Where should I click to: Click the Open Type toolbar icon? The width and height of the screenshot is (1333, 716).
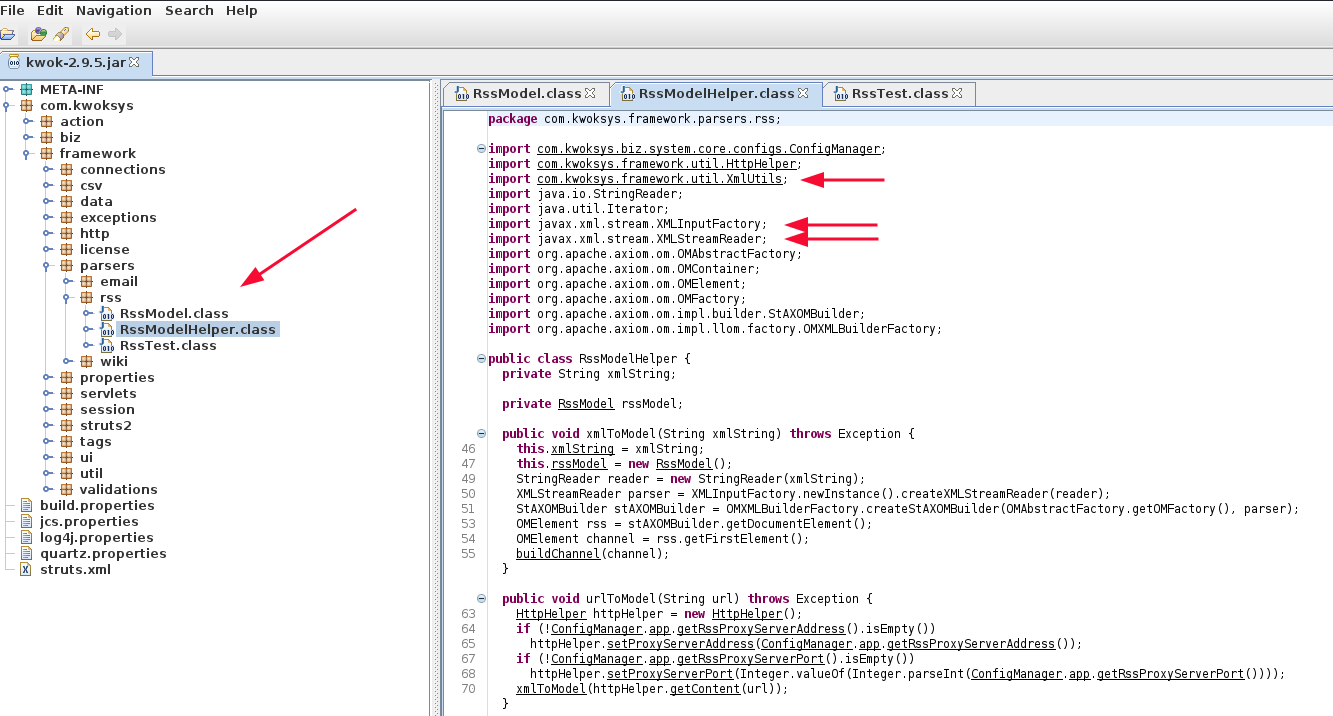coord(38,35)
